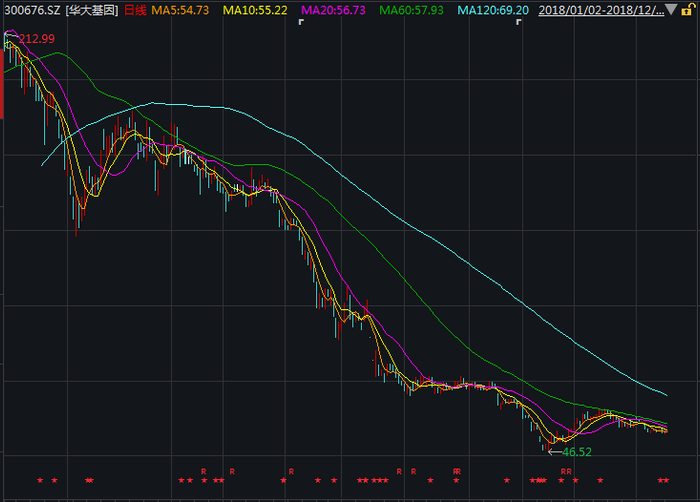The width and height of the screenshot is (700, 502).
Task: Click the small corner marker below MA120
Action: coord(519,22)
